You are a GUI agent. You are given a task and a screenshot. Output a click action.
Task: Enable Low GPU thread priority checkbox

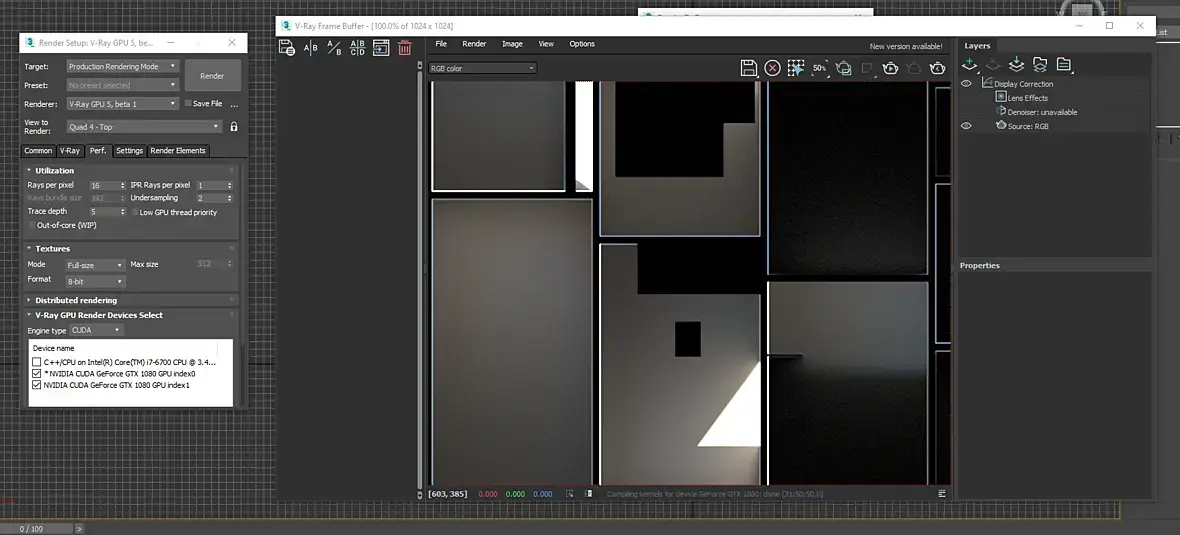pyautogui.click(x=135, y=212)
